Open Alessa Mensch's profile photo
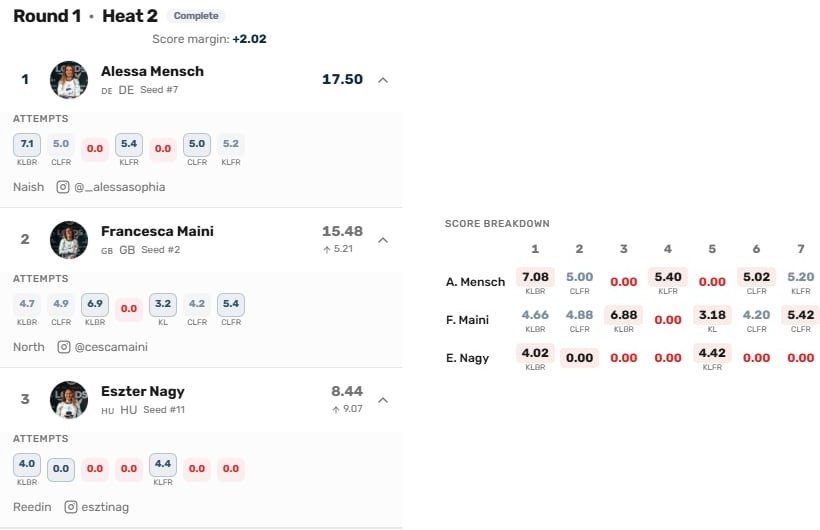This screenshot has height=530, width=820. pyautogui.click(x=69, y=80)
